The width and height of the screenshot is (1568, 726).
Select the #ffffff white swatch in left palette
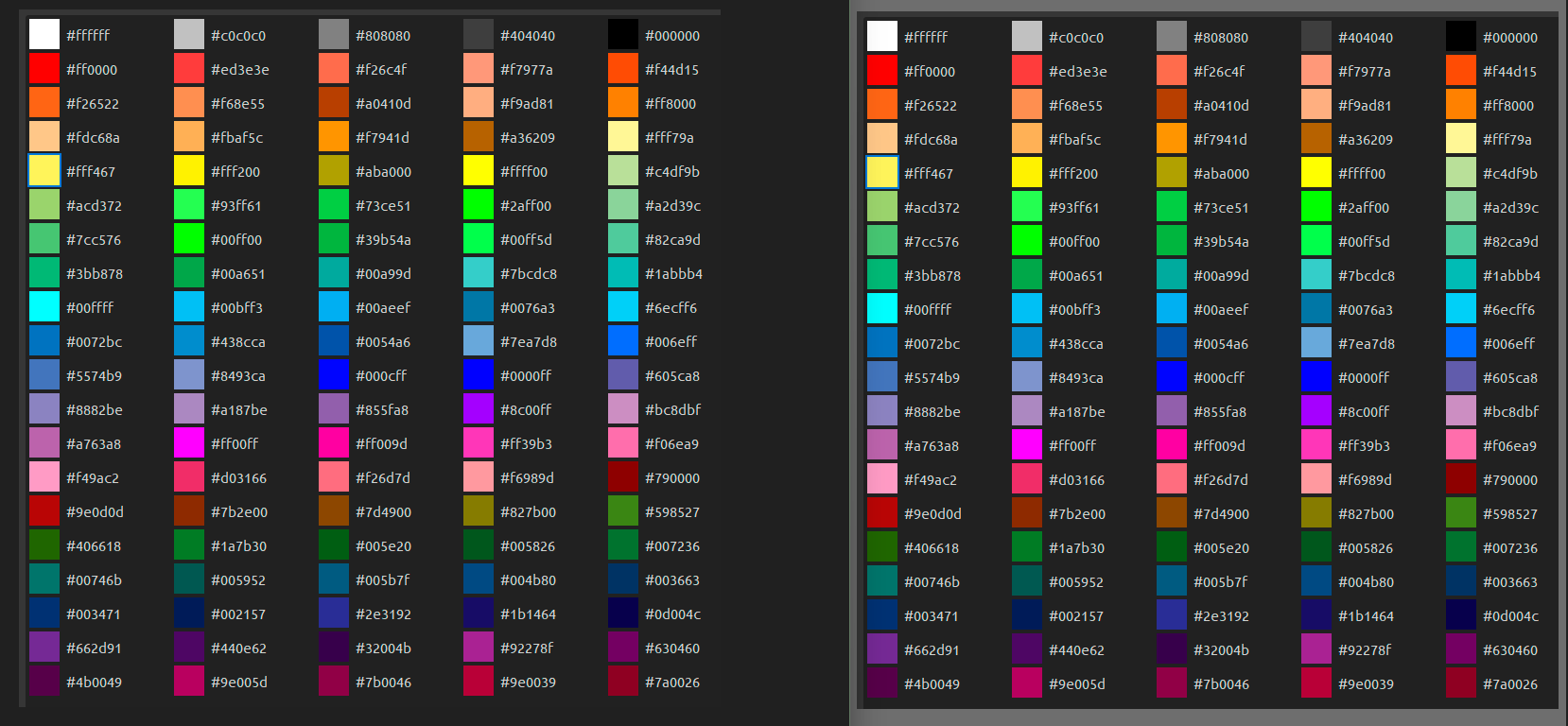(44, 35)
